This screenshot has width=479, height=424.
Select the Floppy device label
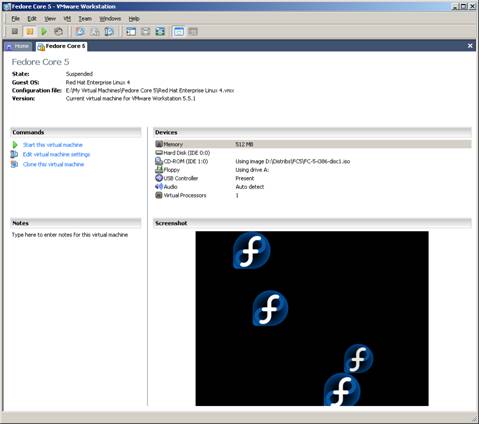172,170
